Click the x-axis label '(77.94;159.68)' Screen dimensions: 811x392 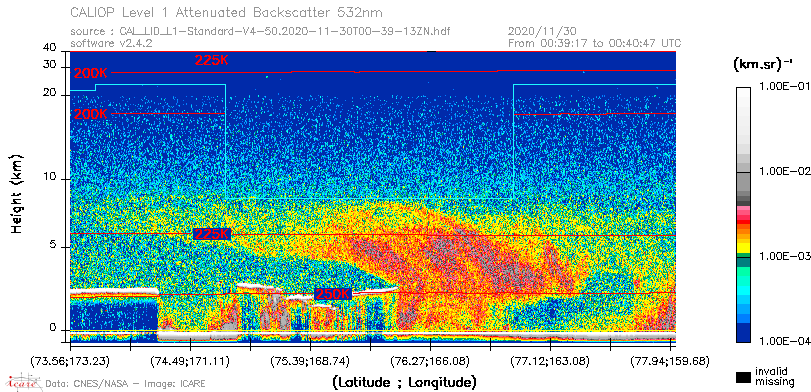click(670, 360)
